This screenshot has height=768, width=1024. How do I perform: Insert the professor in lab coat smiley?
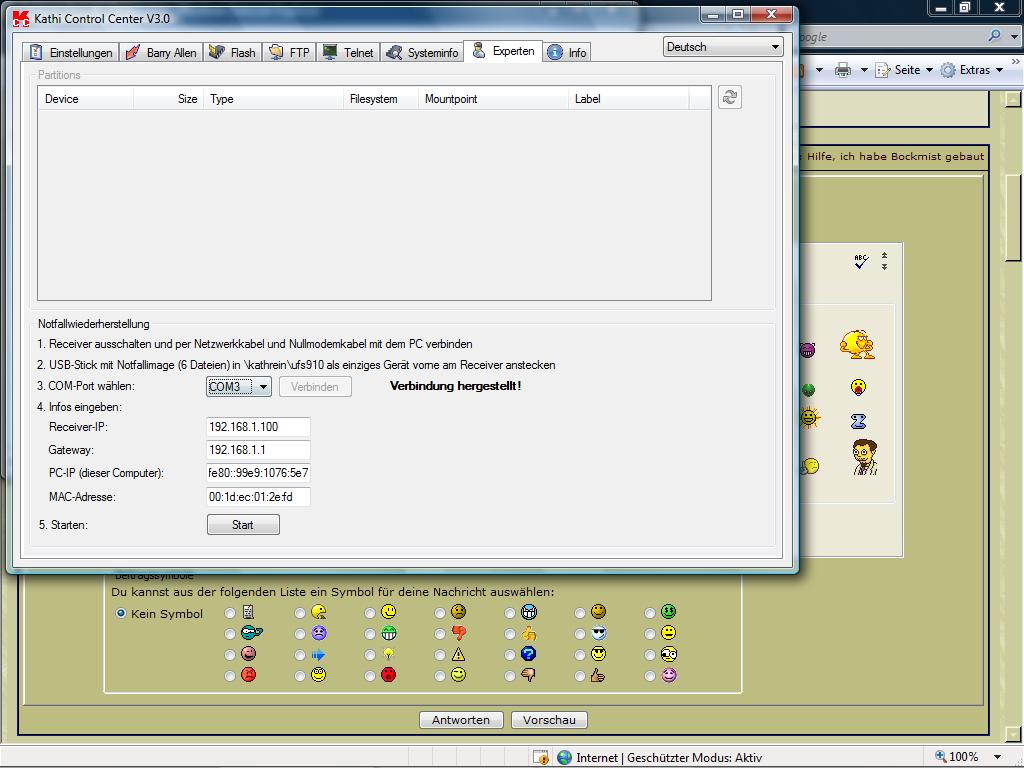[x=864, y=457]
